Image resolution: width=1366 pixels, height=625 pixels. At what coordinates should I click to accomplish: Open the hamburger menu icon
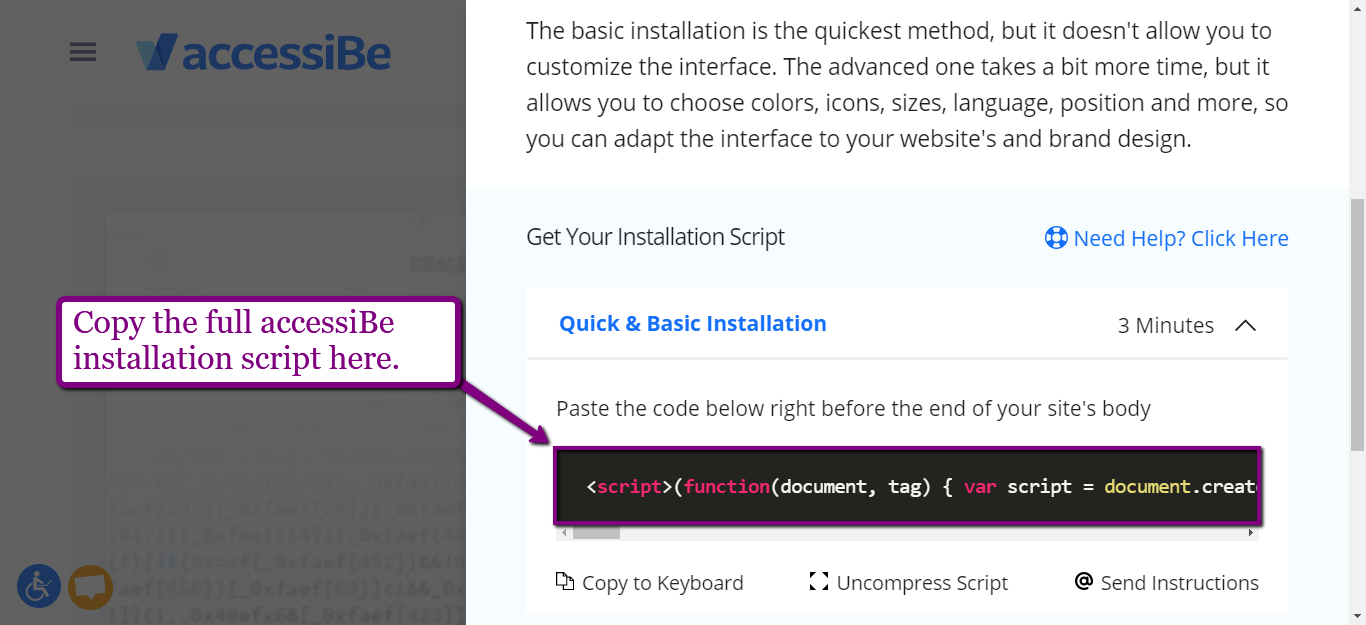[x=83, y=52]
